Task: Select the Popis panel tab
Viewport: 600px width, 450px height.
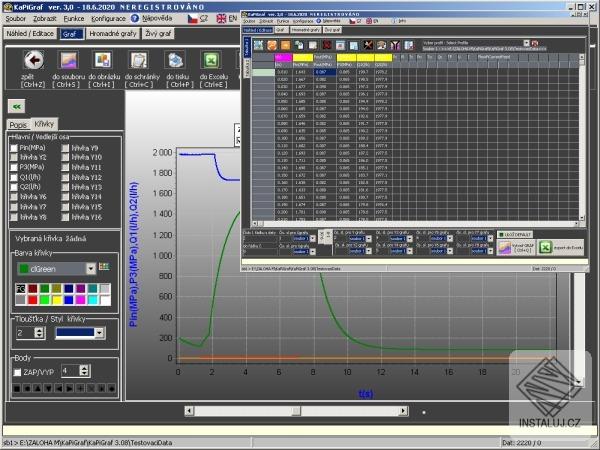Action: pos(18,125)
